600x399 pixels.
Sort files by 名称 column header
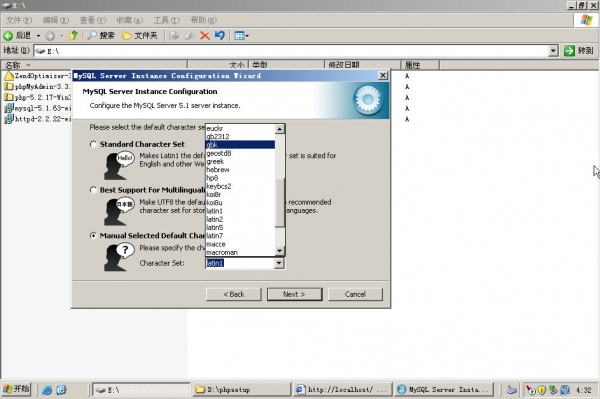[x=94, y=65]
